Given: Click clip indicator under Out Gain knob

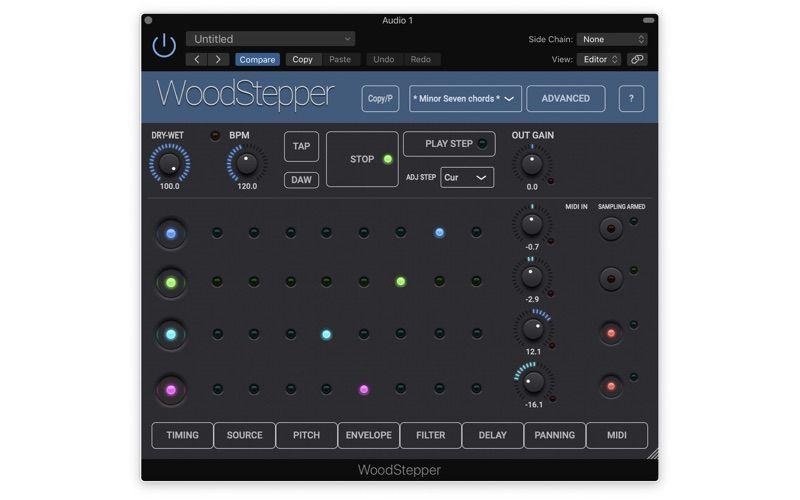Looking at the screenshot, I should [551, 181].
